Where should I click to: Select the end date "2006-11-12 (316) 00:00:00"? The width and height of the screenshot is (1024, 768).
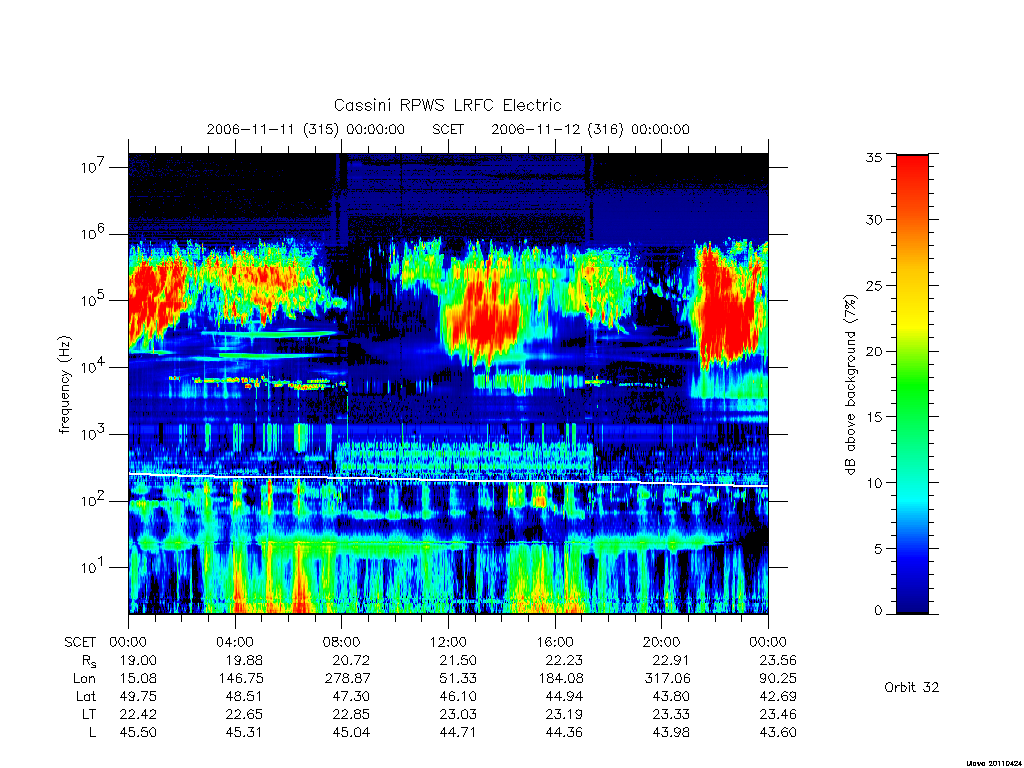(x=590, y=129)
